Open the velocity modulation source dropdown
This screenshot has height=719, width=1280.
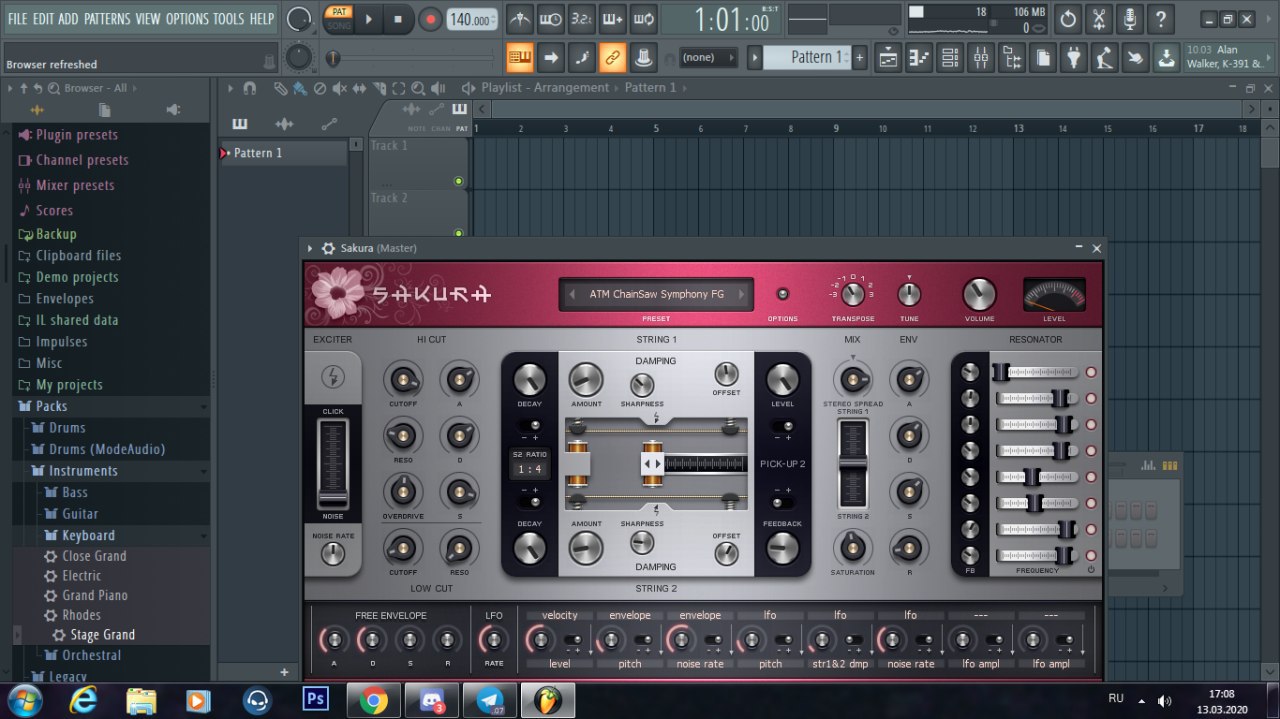[559, 615]
